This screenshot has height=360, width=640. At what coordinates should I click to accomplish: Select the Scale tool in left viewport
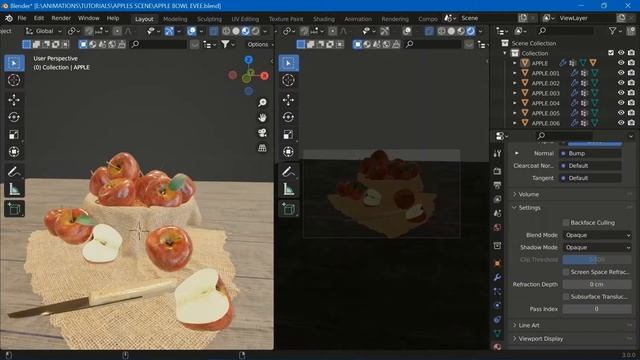pyautogui.click(x=14, y=134)
